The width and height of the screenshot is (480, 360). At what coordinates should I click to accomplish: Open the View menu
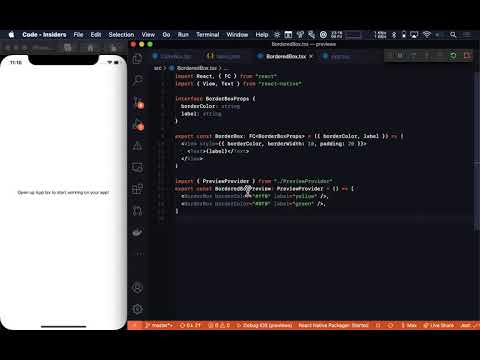click(148, 35)
